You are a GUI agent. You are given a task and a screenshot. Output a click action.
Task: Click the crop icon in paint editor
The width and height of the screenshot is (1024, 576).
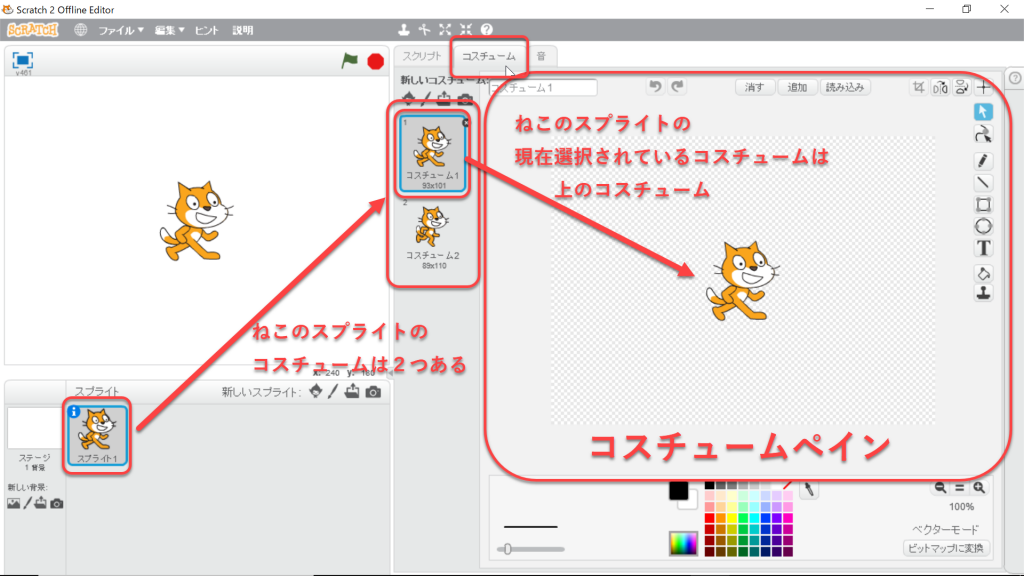919,87
